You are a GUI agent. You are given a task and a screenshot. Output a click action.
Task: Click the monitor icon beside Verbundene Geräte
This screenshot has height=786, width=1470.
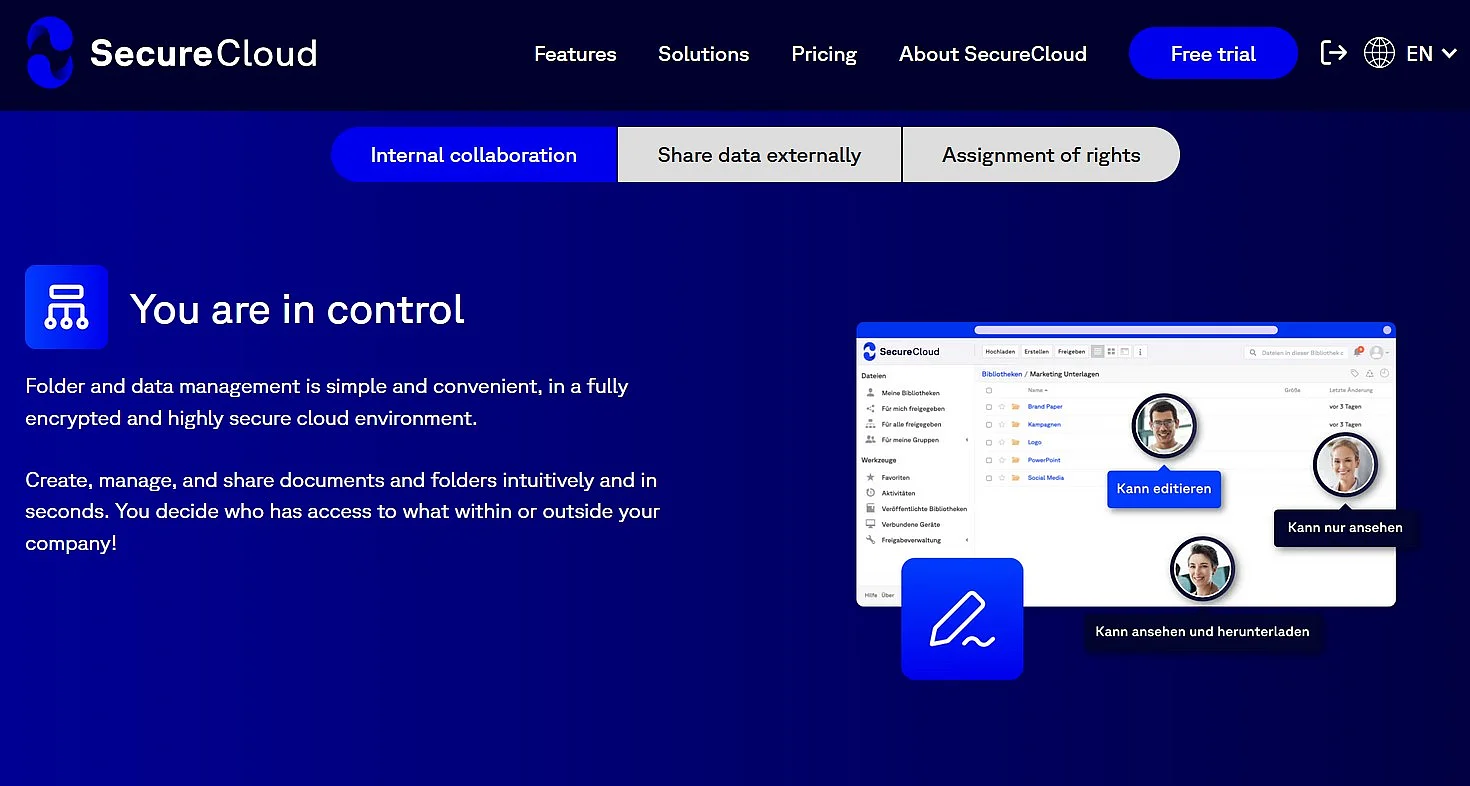(x=870, y=524)
